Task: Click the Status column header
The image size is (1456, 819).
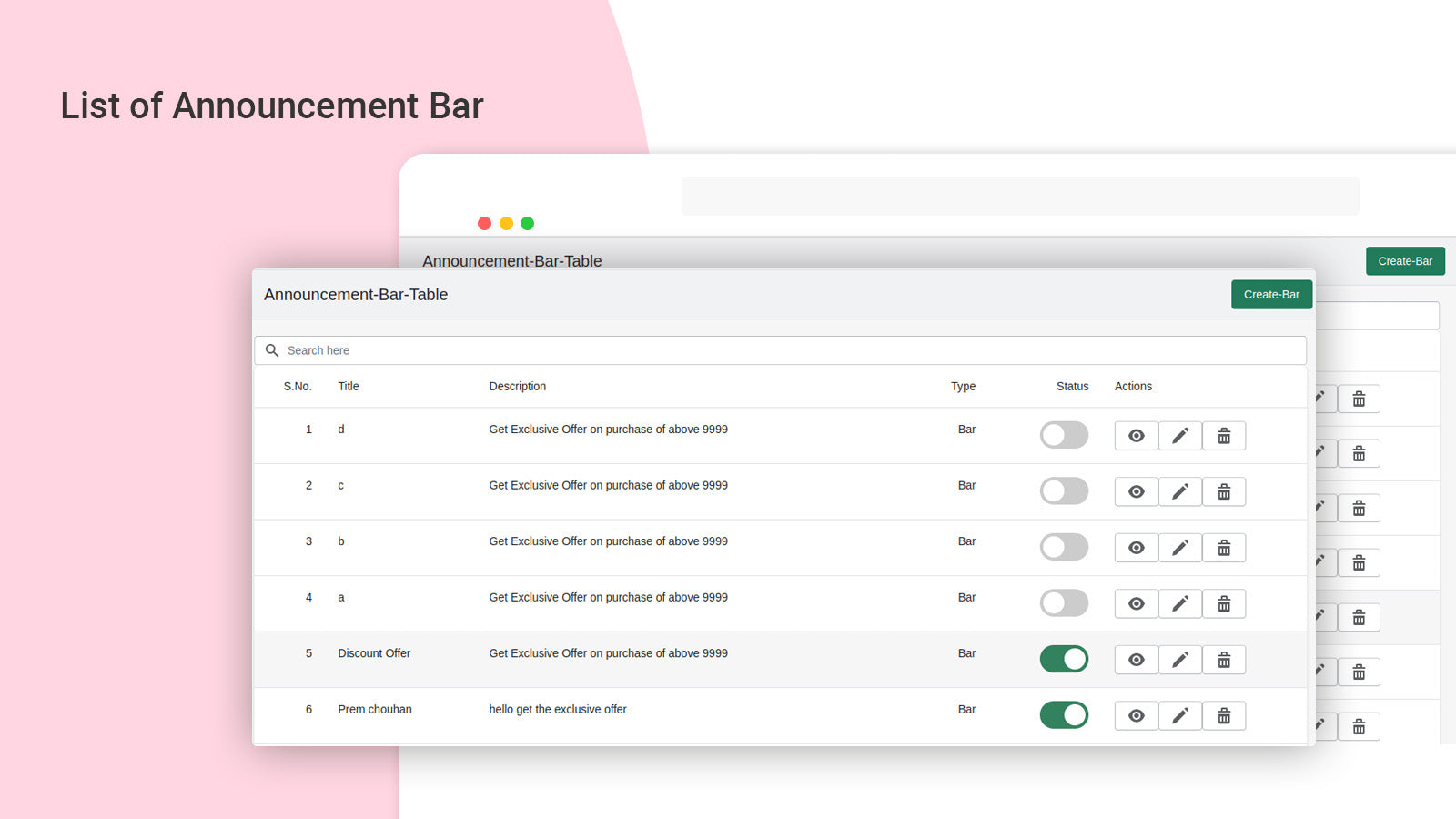Action: coord(1072,387)
